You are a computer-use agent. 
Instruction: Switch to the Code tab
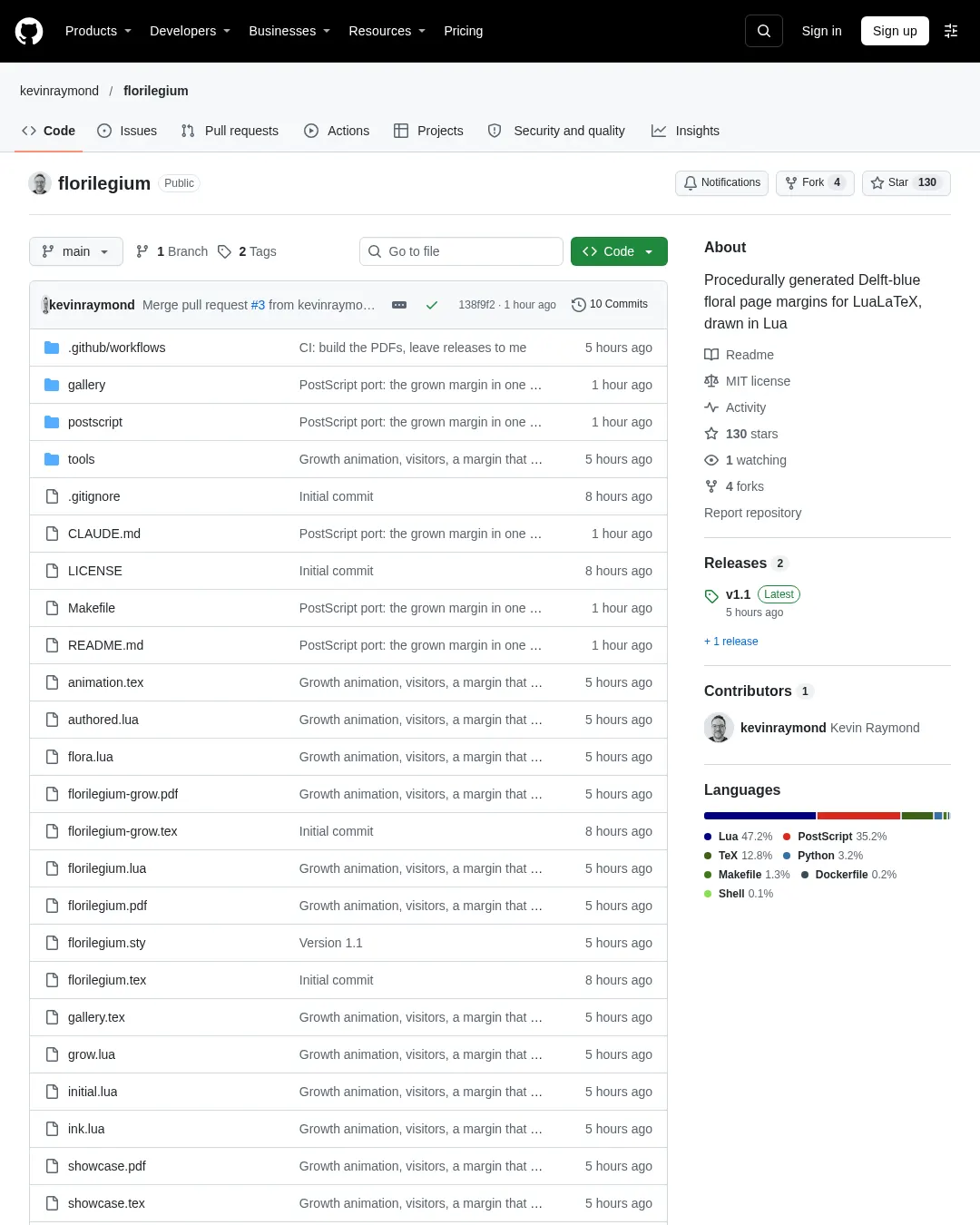[x=48, y=131]
